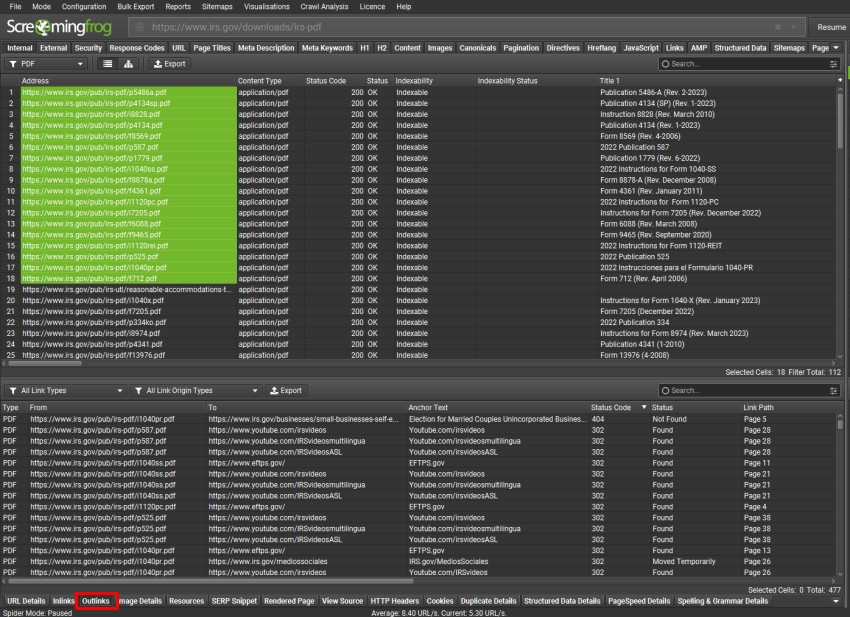This screenshot has height=617, width=850.
Task: Click the sort arrow beside lower Status Code
Action: [x=644, y=407]
